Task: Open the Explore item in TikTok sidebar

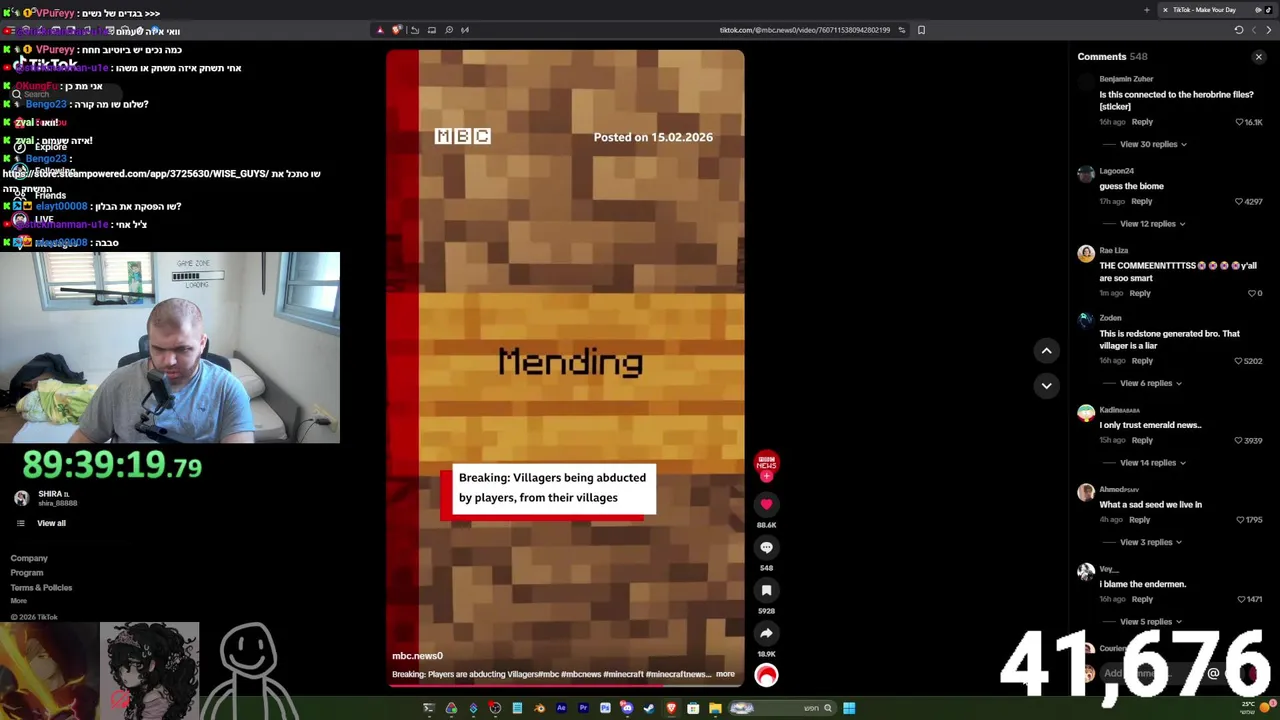Action: pyautogui.click(x=40, y=147)
